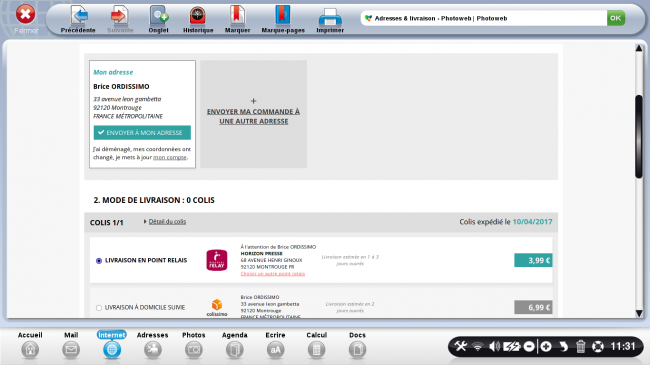650x365 pixels.
Task: Click the HORIZON PRESSE relay name
Action: [x=262, y=253]
